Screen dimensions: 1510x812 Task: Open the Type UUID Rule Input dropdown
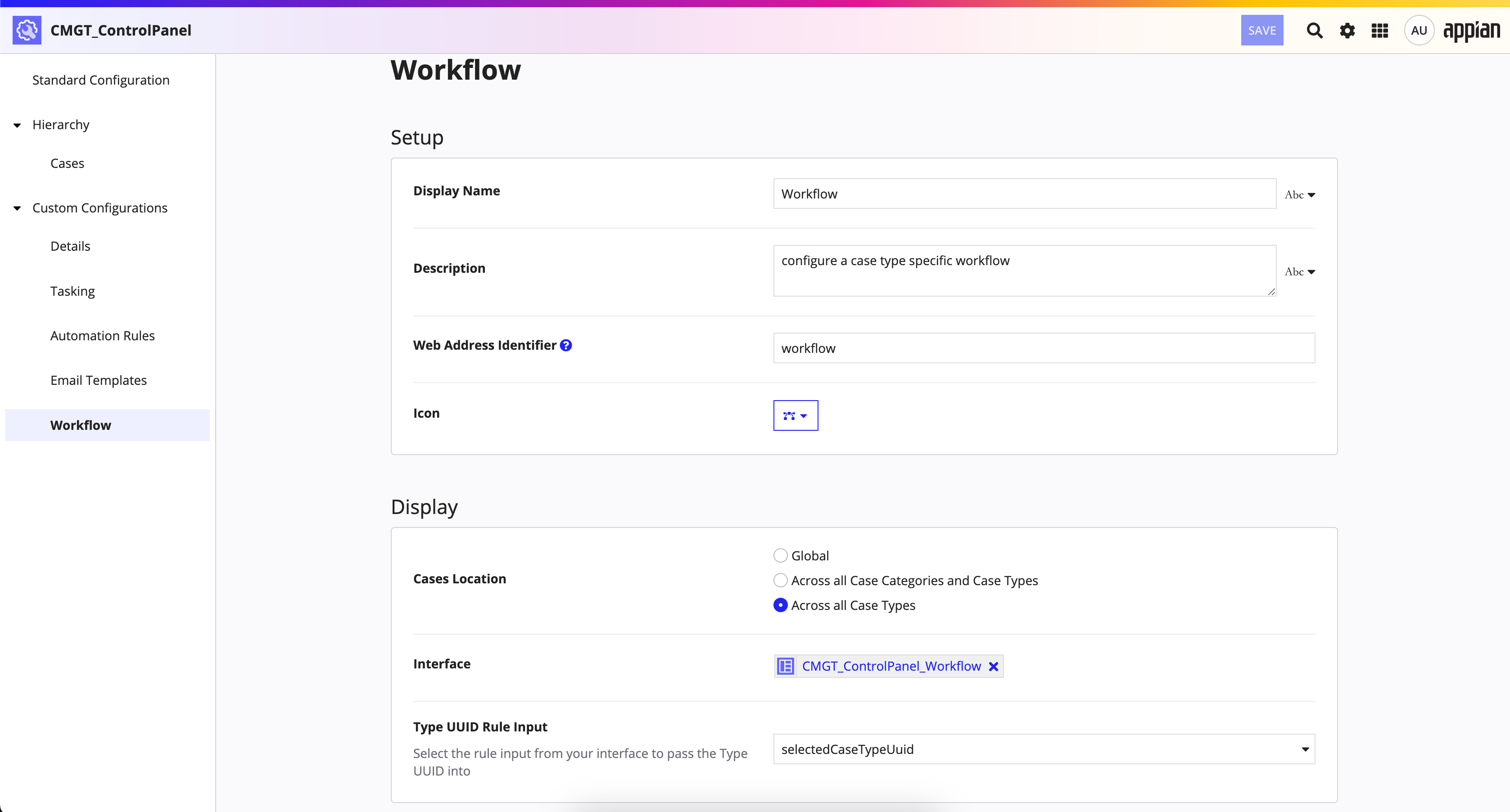[x=1044, y=749]
